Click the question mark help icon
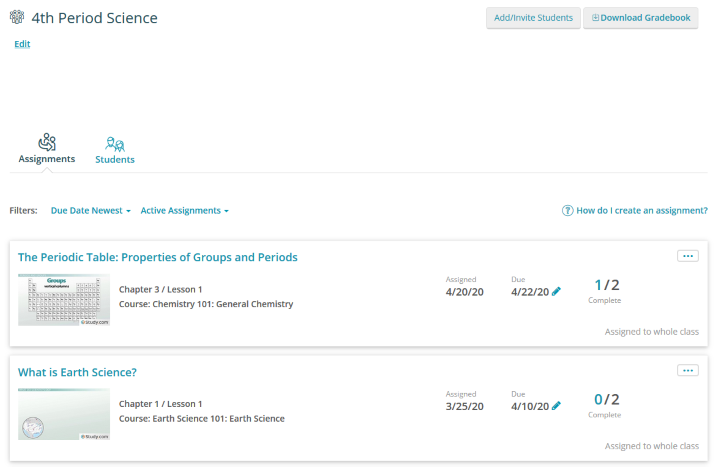The image size is (715, 467). [568, 211]
